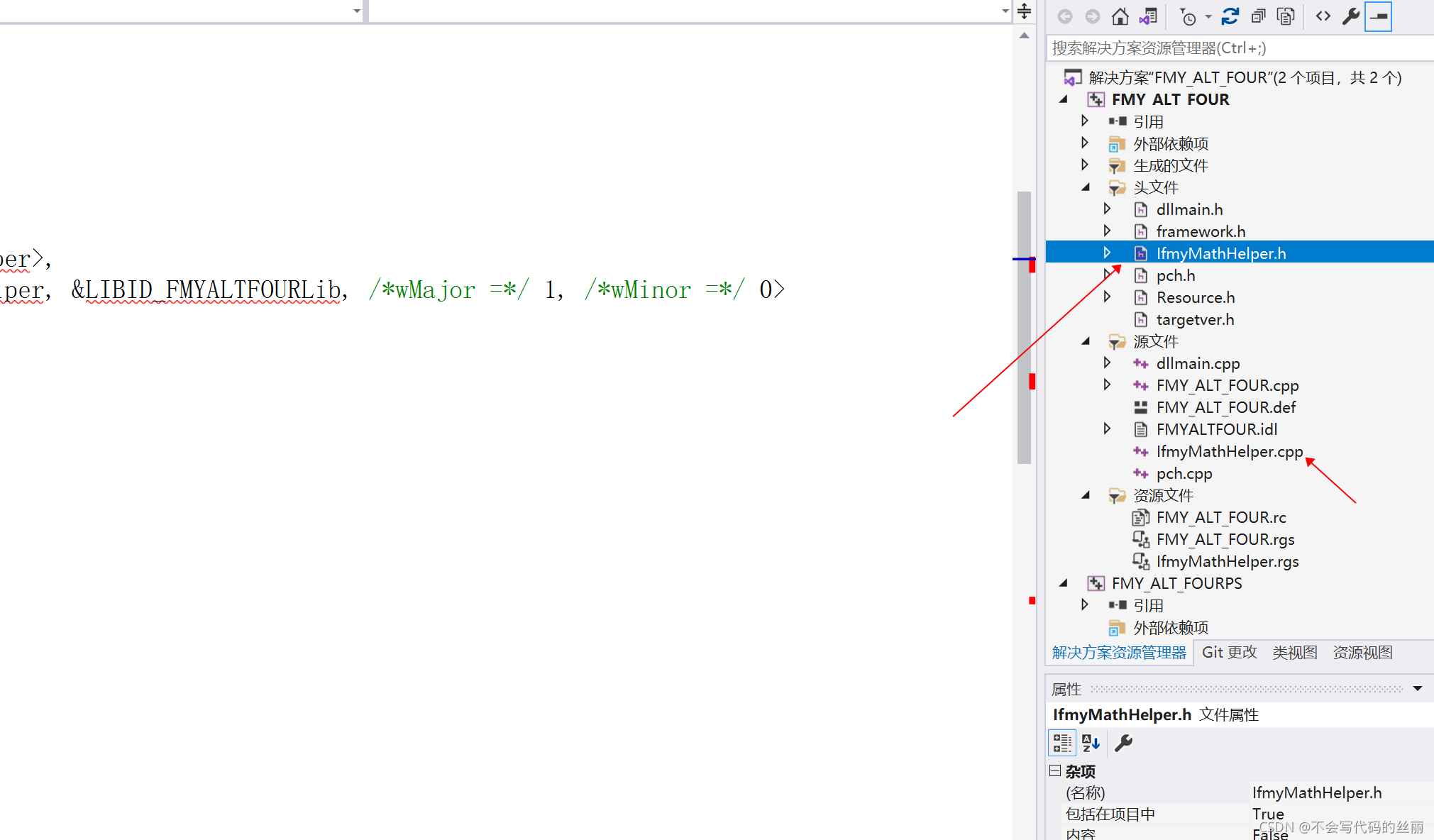The height and width of the screenshot is (840, 1434).
Task: Collapse the 杂项 category in Properties
Action: click(x=1055, y=770)
